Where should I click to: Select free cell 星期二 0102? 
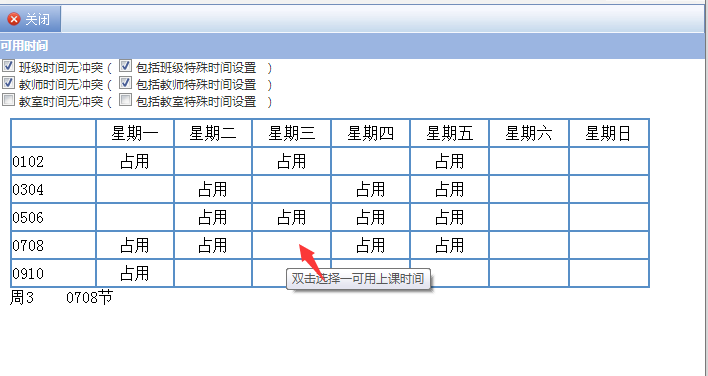213,161
